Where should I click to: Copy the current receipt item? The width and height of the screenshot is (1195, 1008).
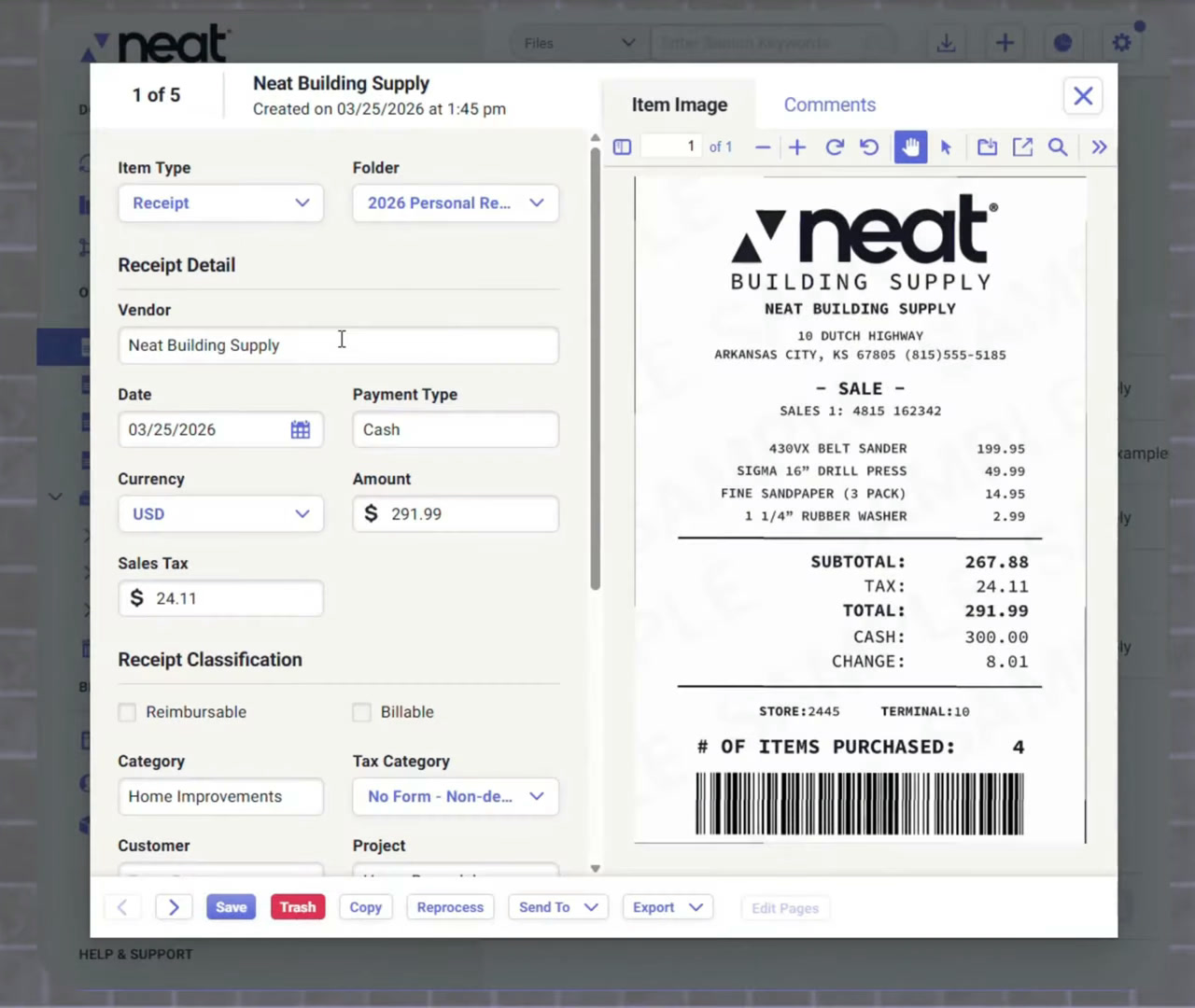[365, 907]
